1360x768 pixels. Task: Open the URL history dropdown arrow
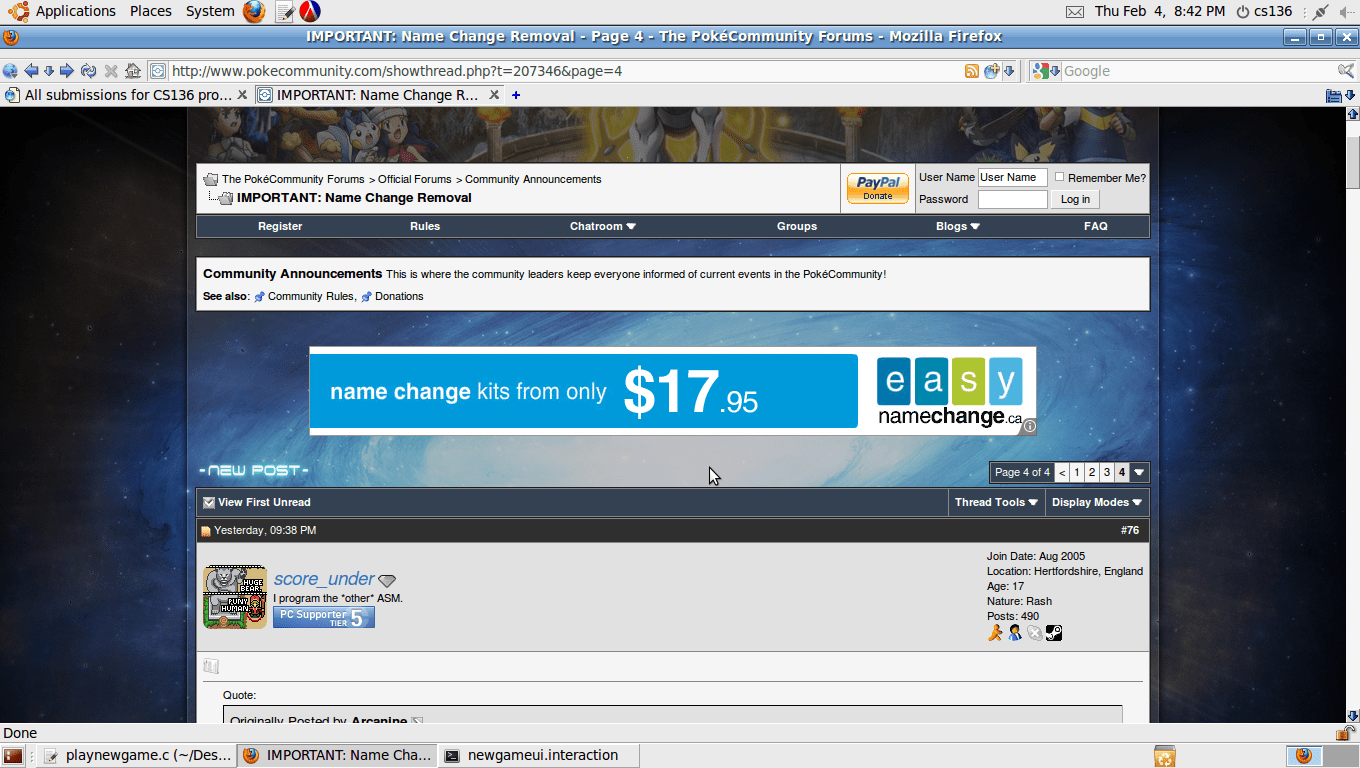[x=1009, y=71]
